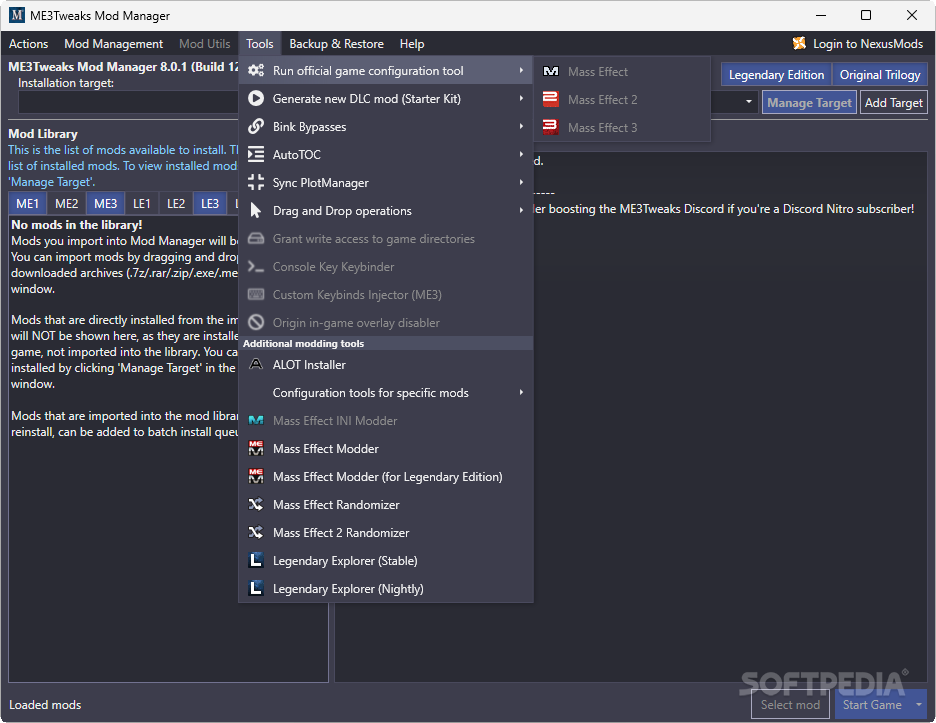
Task: Click the red Mass Effect 2 icon
Action: tap(551, 99)
